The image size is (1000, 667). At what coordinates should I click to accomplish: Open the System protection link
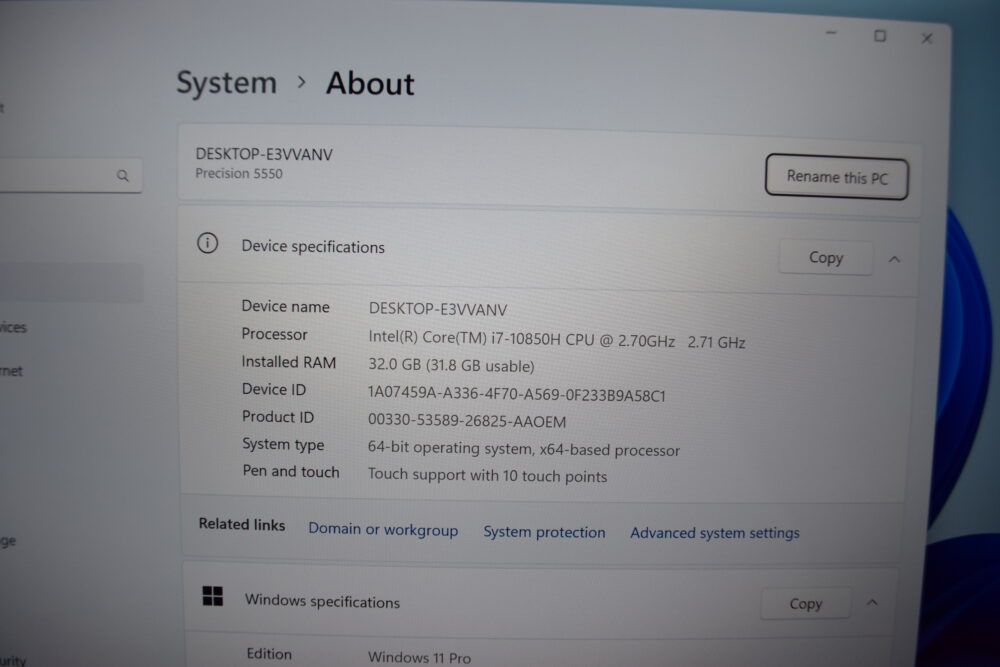(544, 532)
